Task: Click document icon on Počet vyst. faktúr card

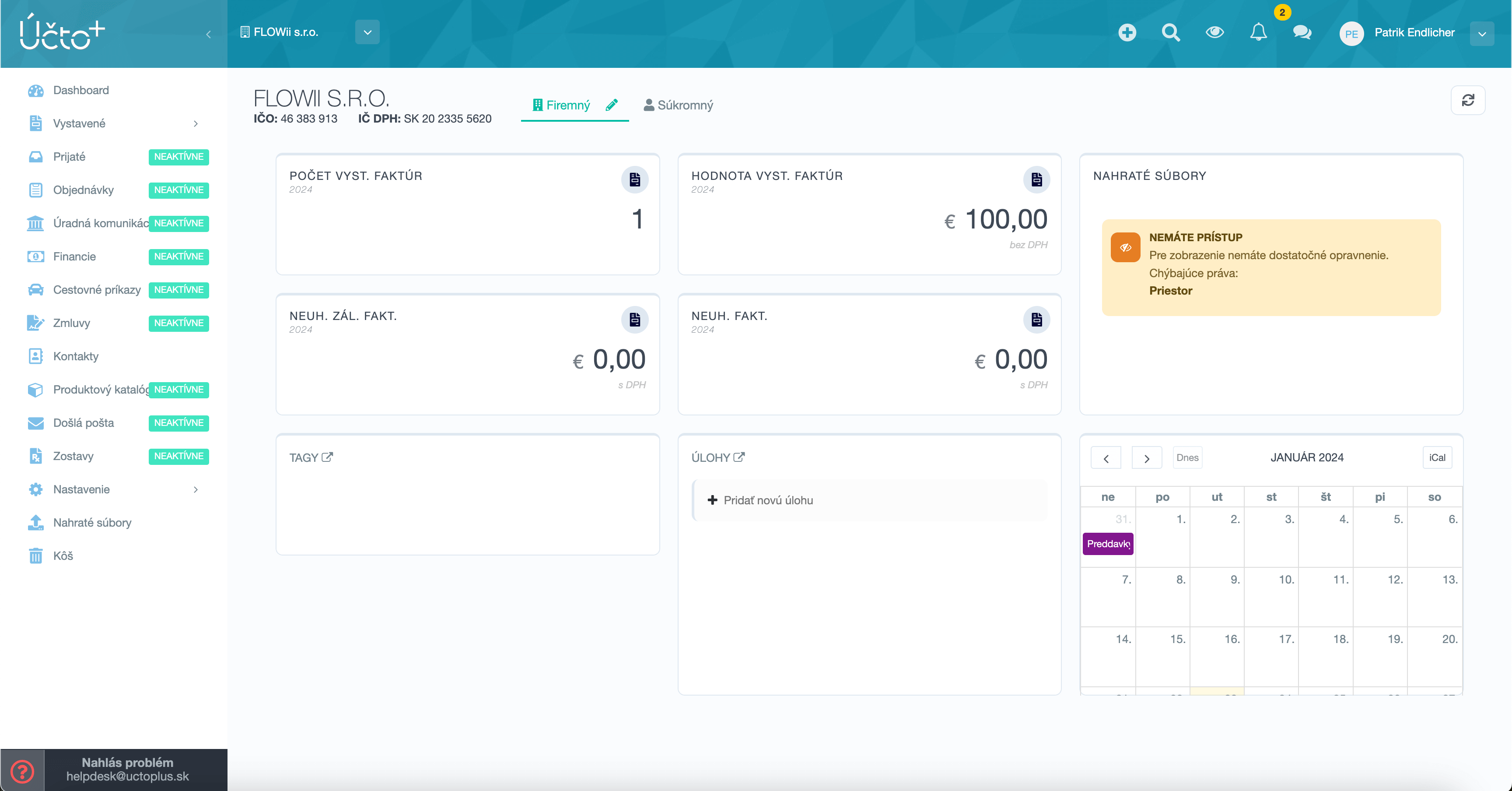Action: pos(634,179)
